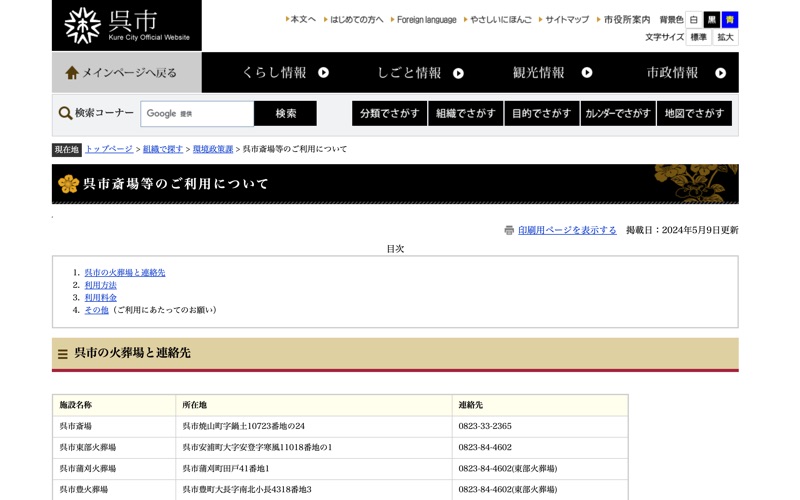The height and width of the screenshot is (500, 800).
Task: Click the 検索 search button
Action: pos(285,113)
